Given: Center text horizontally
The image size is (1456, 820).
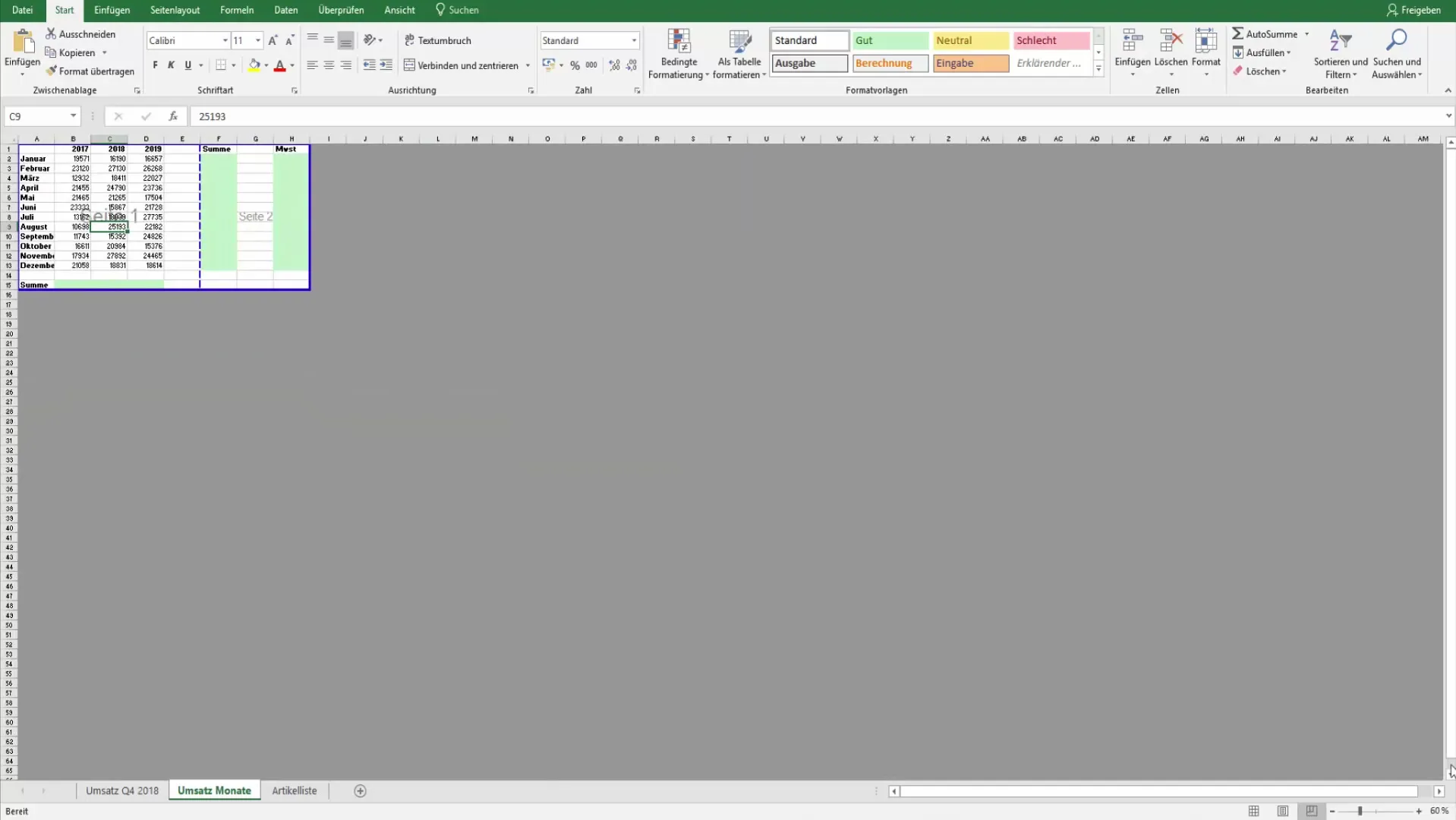Looking at the screenshot, I should point(329,65).
